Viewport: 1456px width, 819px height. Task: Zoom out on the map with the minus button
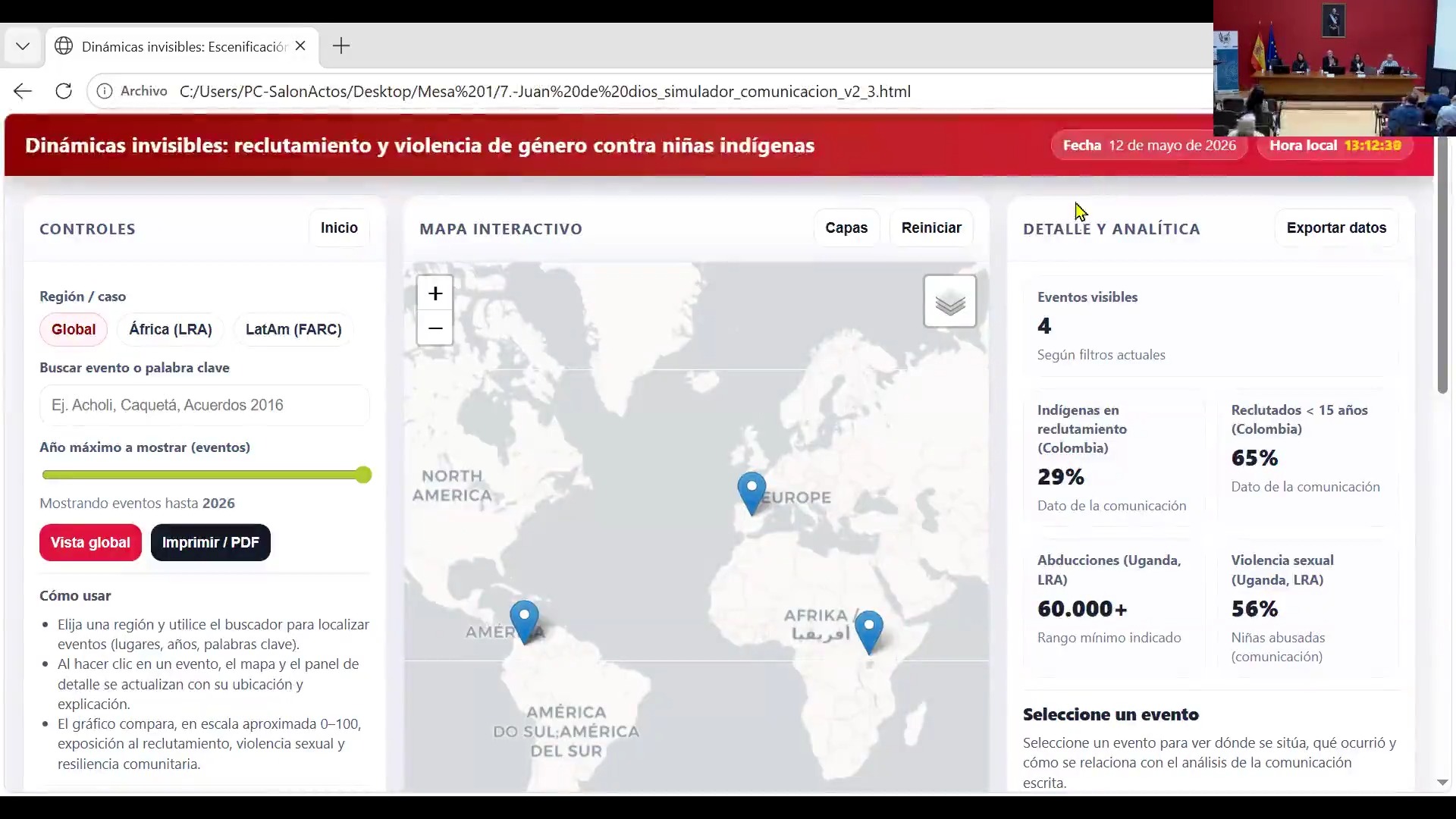[435, 328]
